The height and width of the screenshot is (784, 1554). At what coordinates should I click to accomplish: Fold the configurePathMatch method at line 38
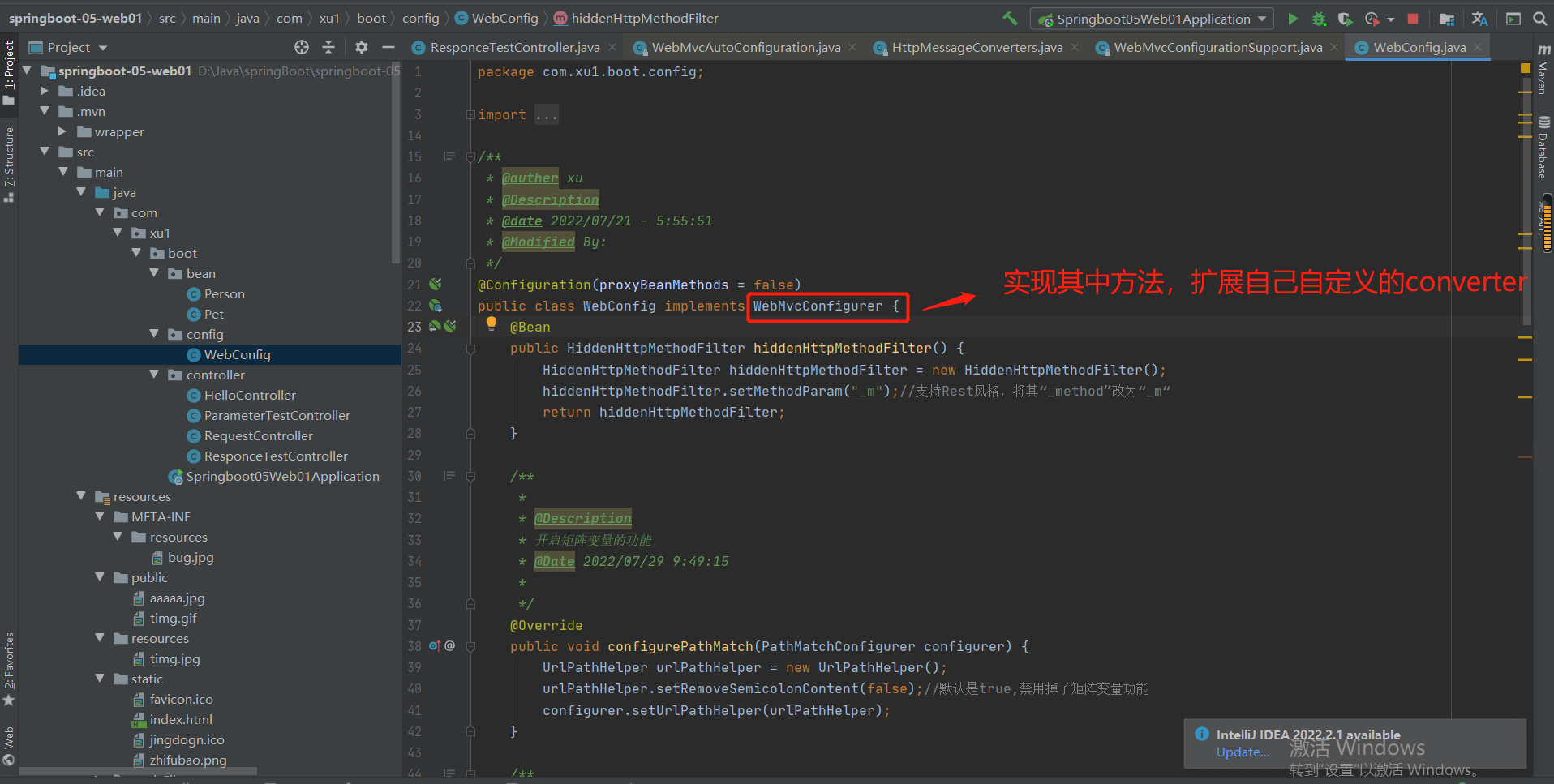tap(470, 647)
